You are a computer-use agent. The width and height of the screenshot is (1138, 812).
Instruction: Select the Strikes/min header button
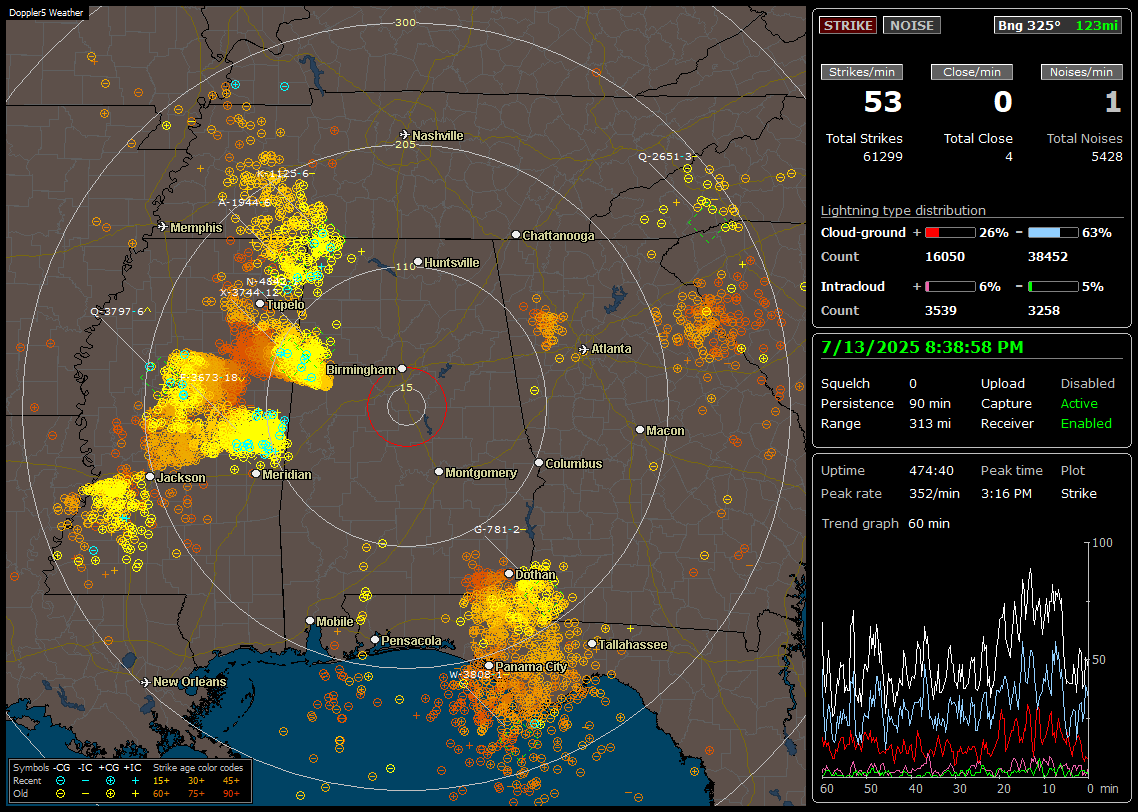[862, 72]
